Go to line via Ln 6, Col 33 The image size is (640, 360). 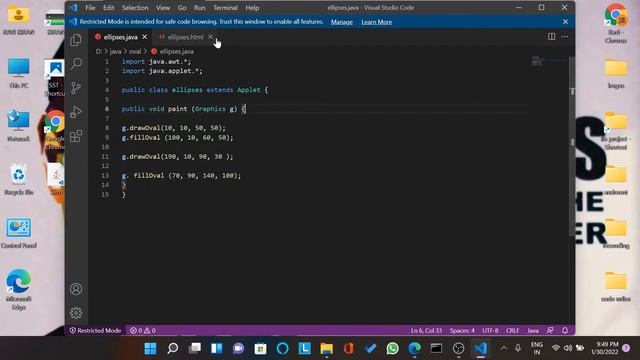427,330
